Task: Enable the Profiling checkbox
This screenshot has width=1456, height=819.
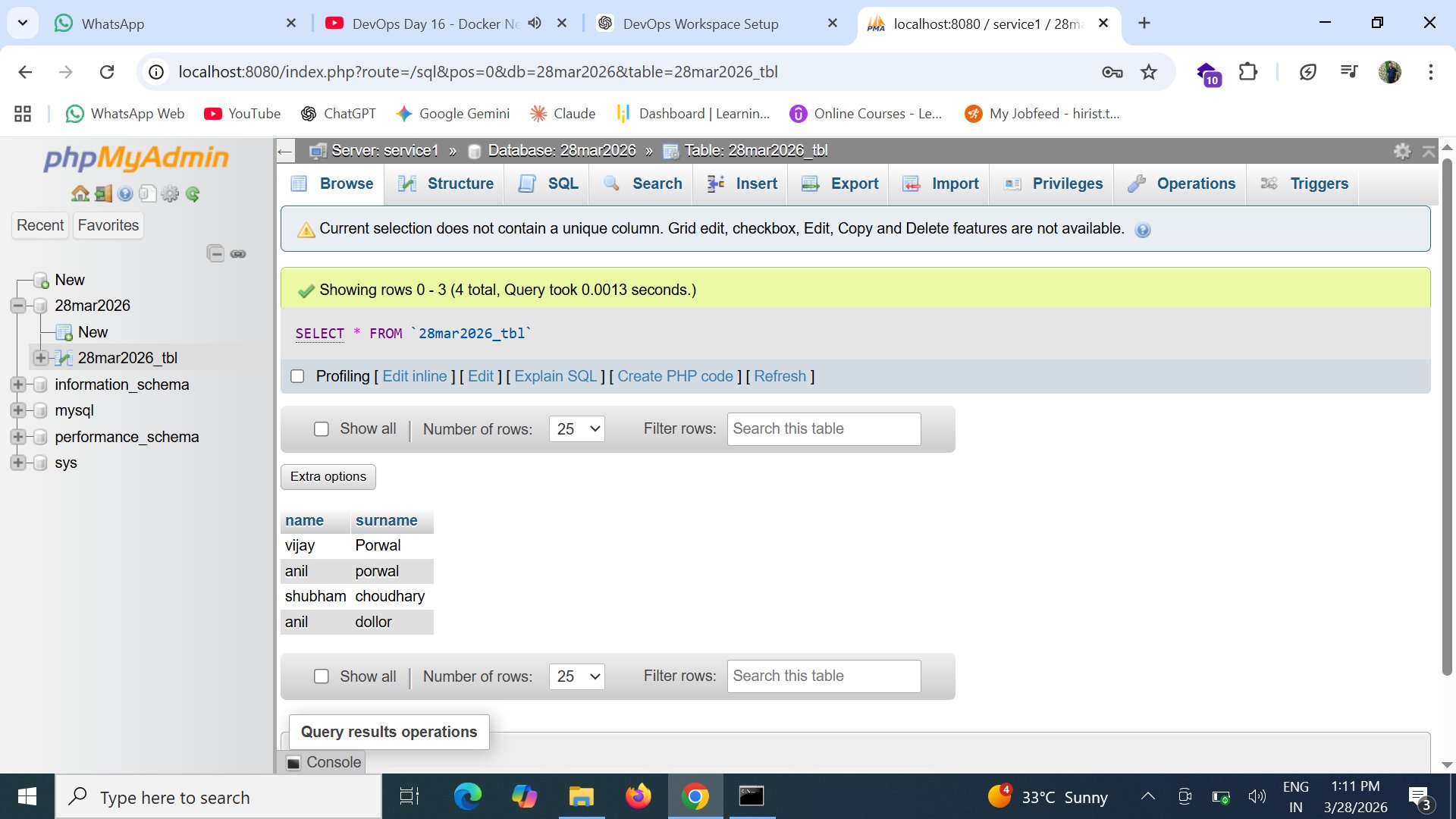Action: [x=297, y=376]
